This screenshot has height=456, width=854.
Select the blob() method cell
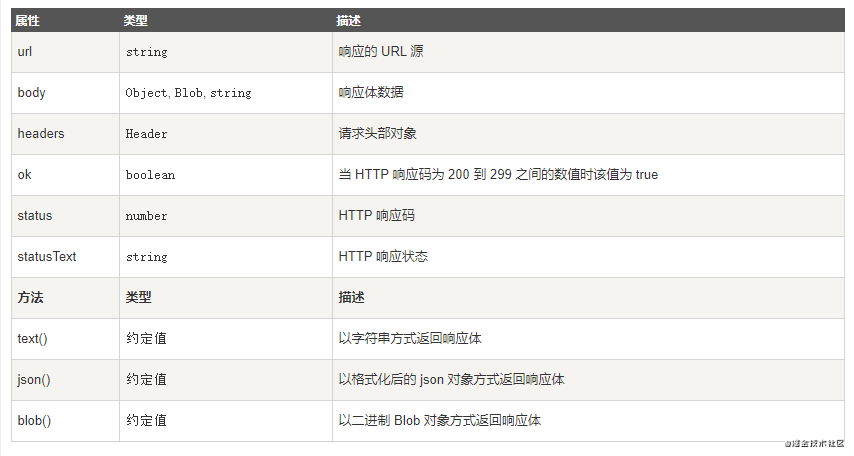35,420
